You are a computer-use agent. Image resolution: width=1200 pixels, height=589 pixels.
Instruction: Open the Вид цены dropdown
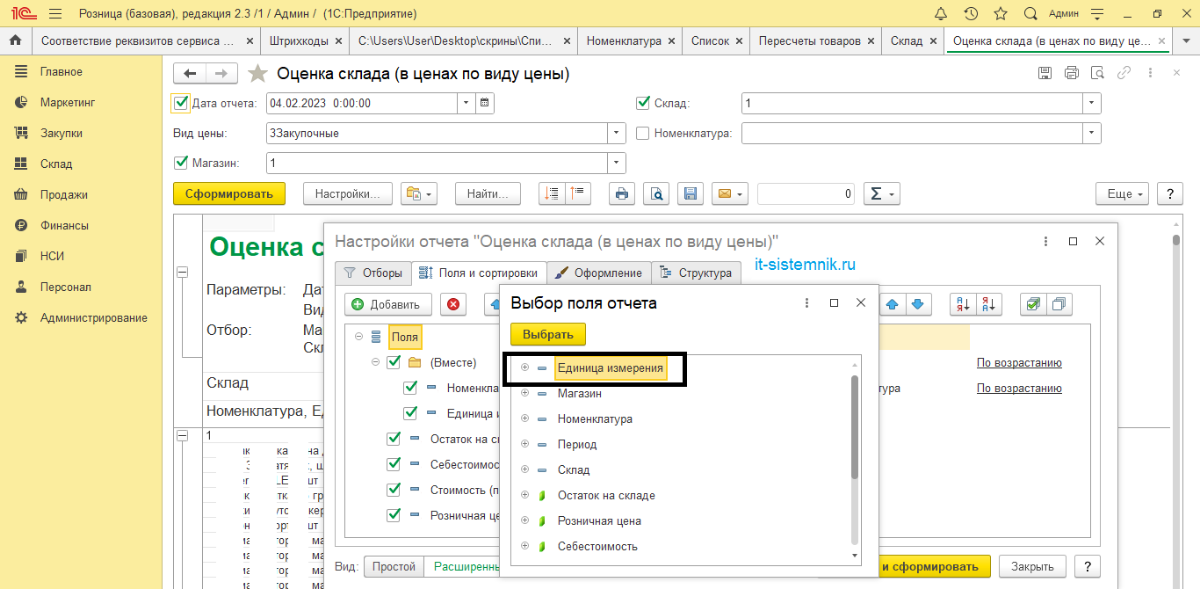(x=617, y=133)
